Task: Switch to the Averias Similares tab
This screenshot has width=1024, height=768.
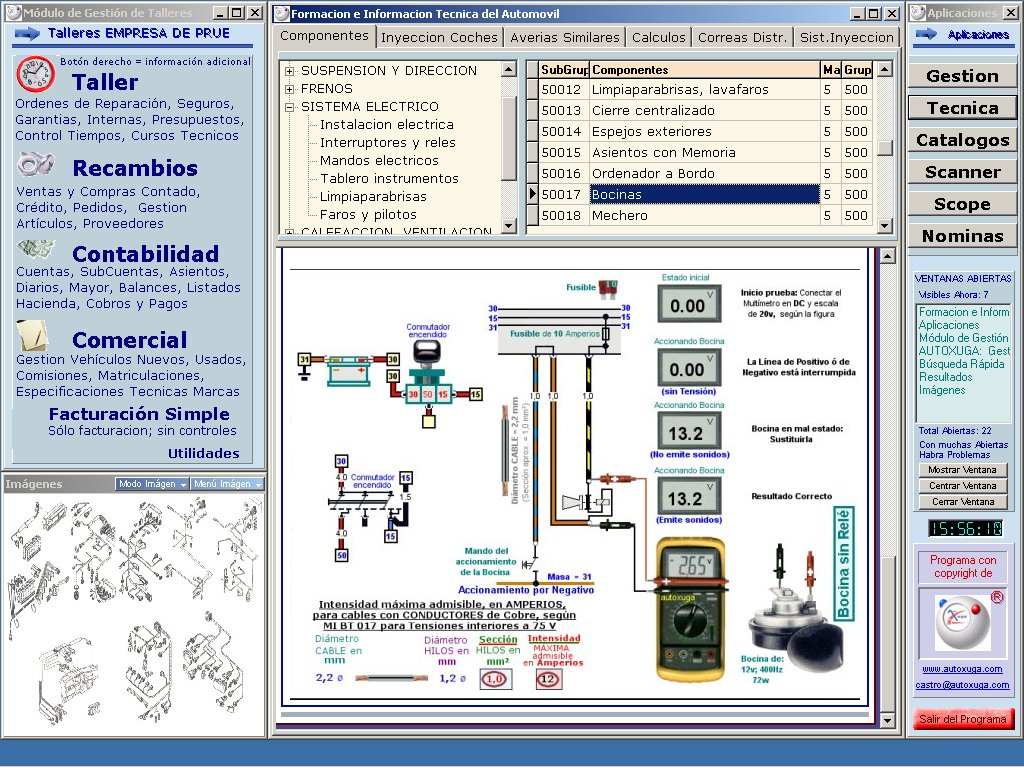Action: pyautogui.click(x=564, y=38)
